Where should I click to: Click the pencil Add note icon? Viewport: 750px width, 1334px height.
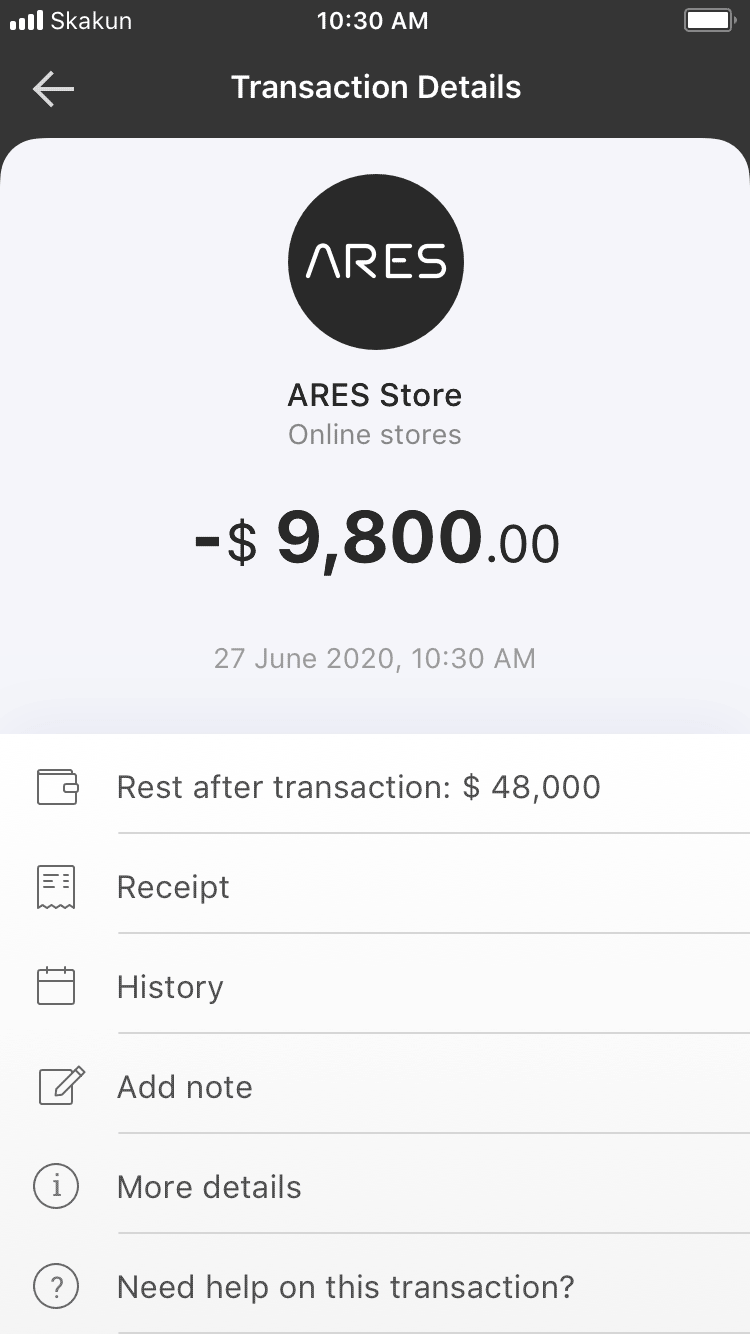click(x=61, y=1086)
